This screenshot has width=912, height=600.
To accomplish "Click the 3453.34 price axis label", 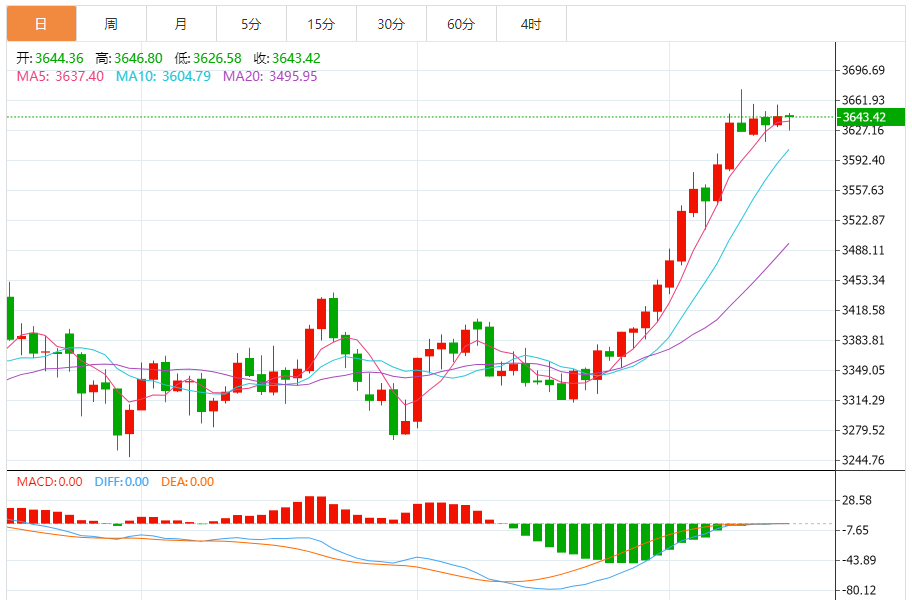I will 863,280.
